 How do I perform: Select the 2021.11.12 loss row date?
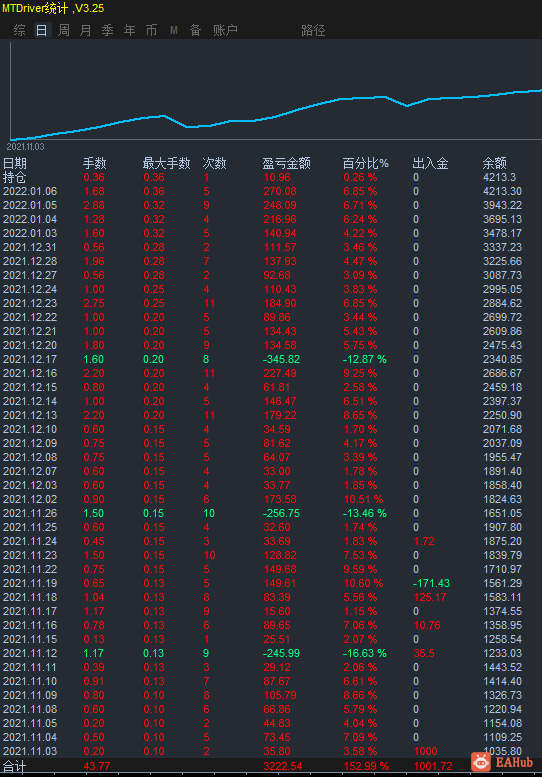pyautogui.click(x=30, y=653)
